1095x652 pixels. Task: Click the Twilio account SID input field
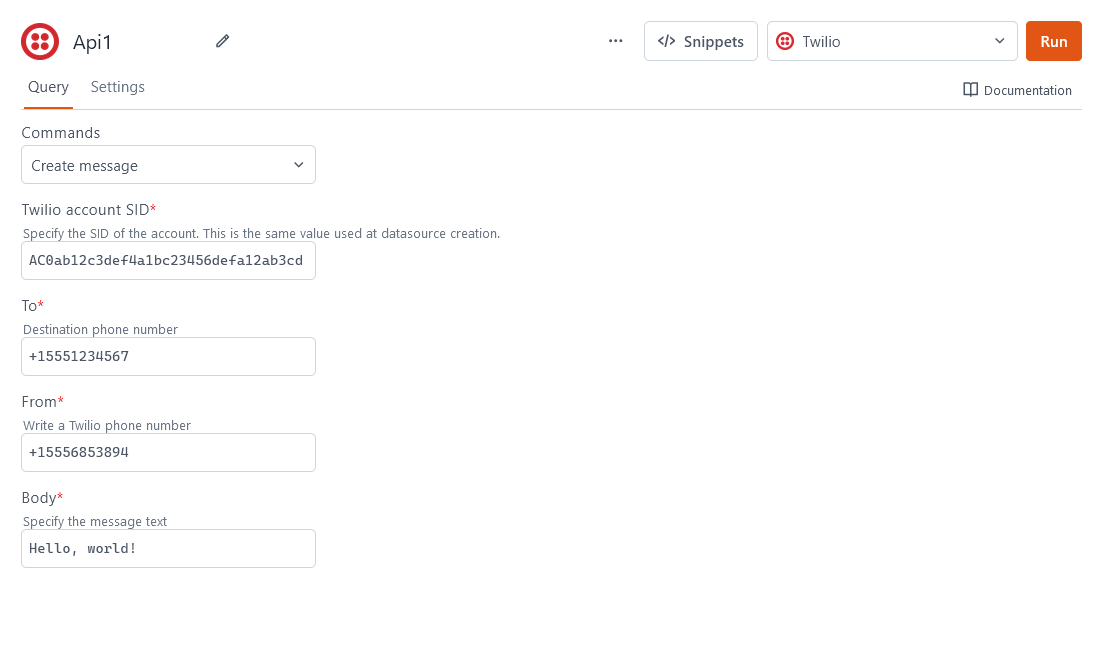pyautogui.click(x=168, y=260)
